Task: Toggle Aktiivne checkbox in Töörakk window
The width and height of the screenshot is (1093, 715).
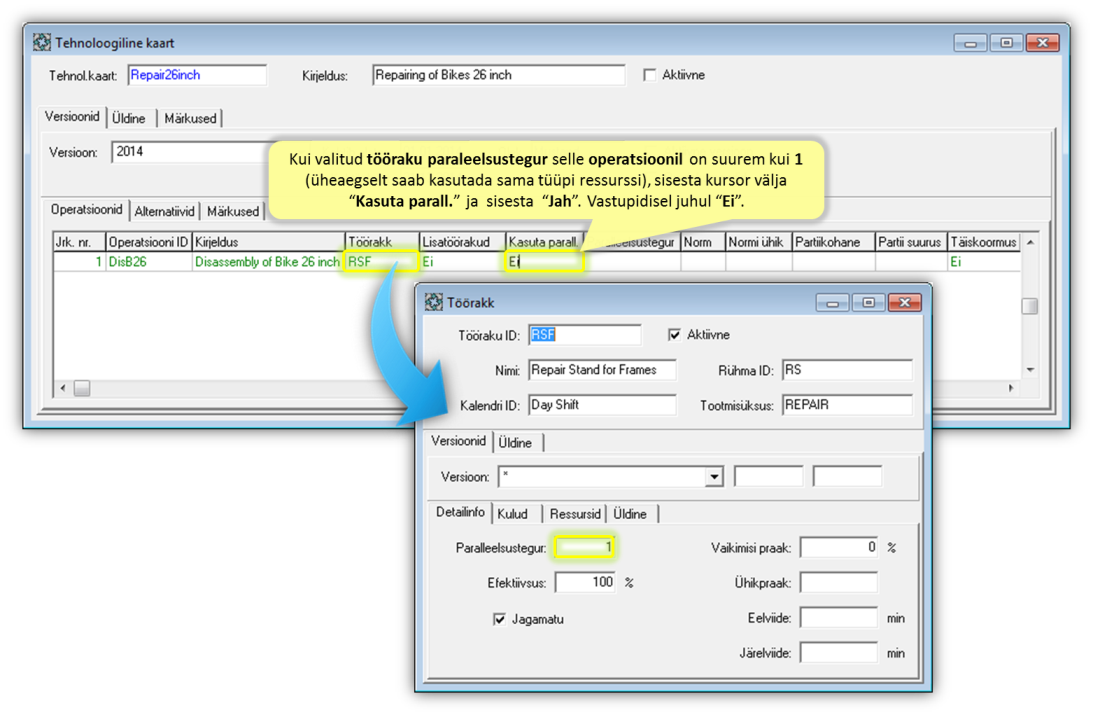Action: (x=674, y=335)
